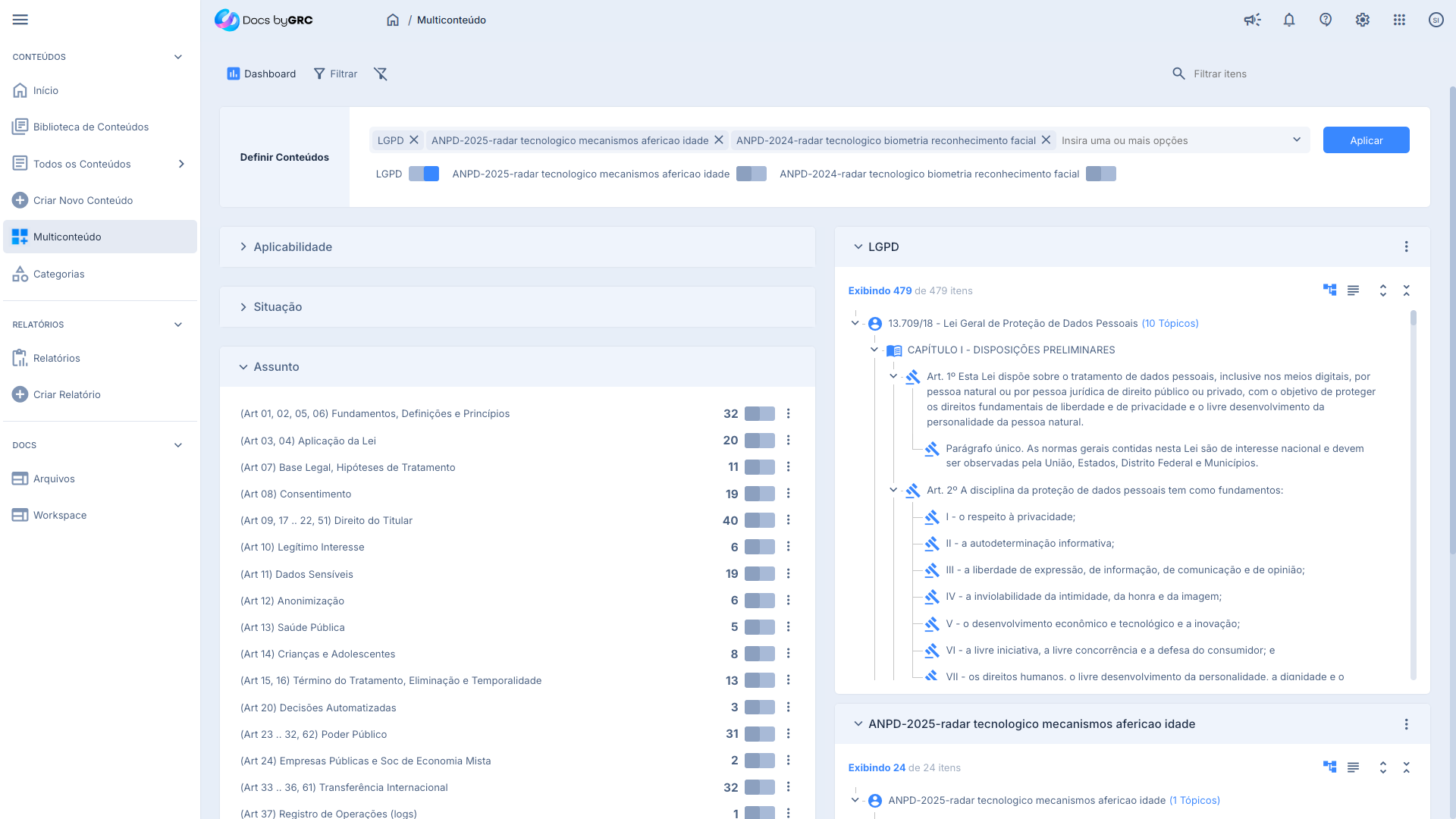Go to Biblioteca de Conteúdos
The height and width of the screenshot is (819, 1456).
[90, 127]
